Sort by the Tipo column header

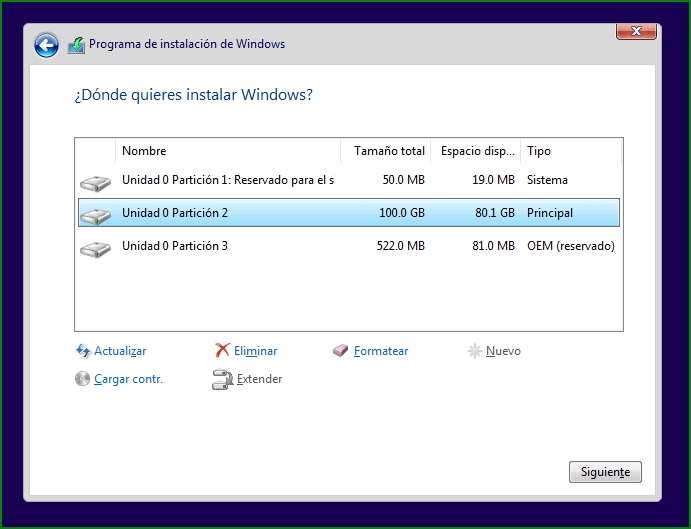571,151
